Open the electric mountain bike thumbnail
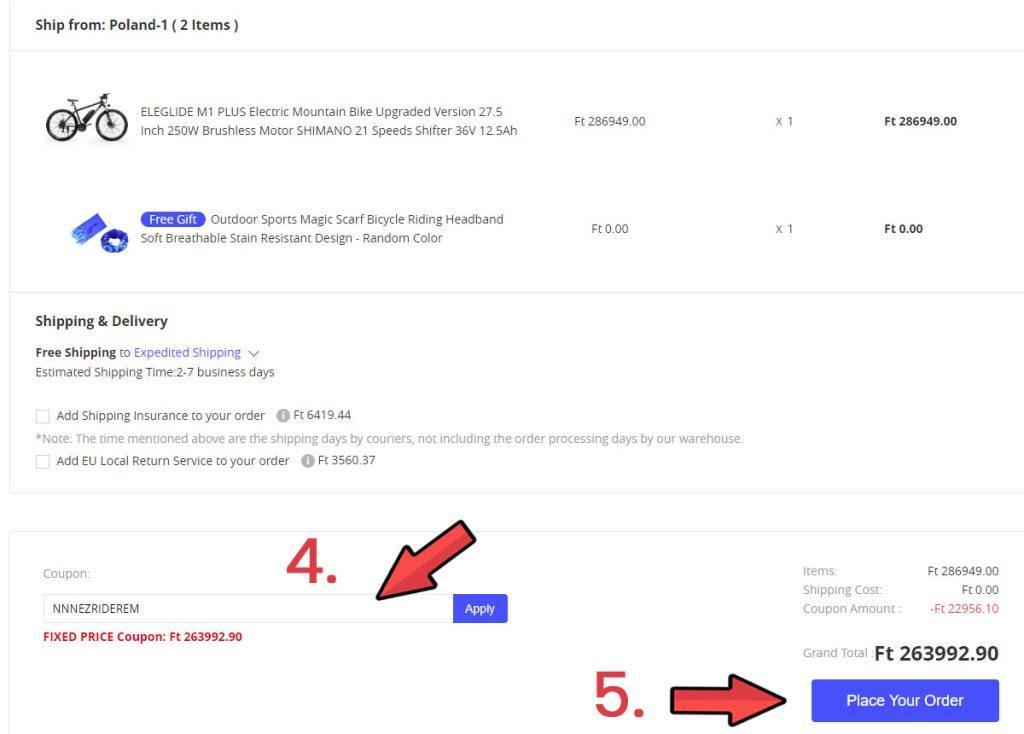Image resolution: width=1024 pixels, height=734 pixels. pos(87,118)
